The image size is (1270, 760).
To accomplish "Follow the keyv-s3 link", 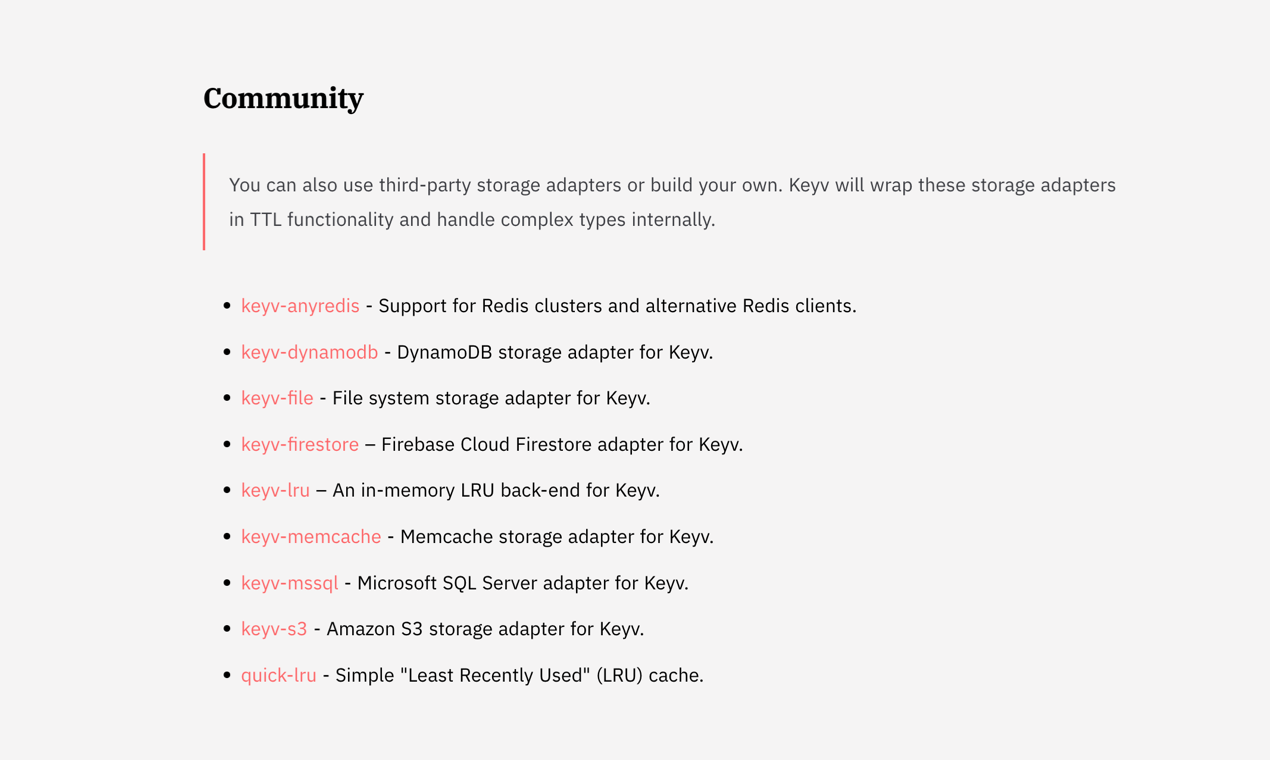I will (x=274, y=629).
